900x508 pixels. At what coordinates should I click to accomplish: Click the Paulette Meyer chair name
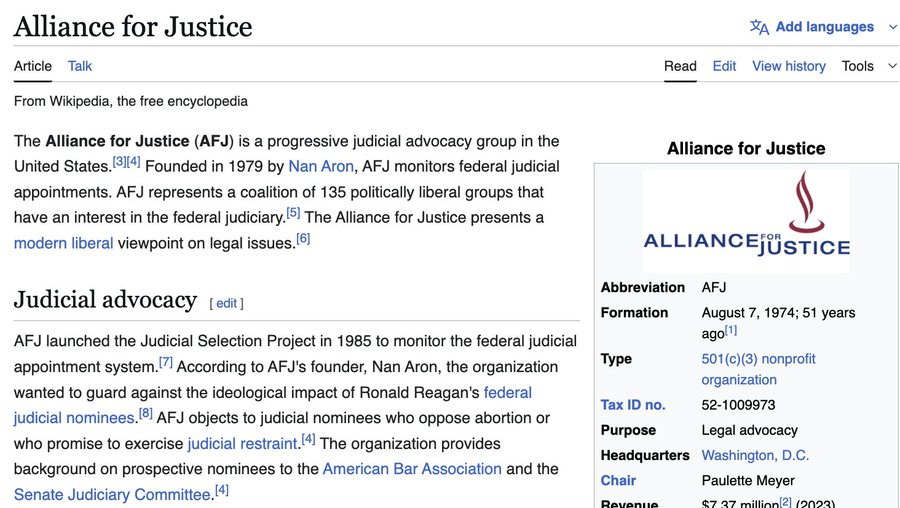click(x=748, y=480)
